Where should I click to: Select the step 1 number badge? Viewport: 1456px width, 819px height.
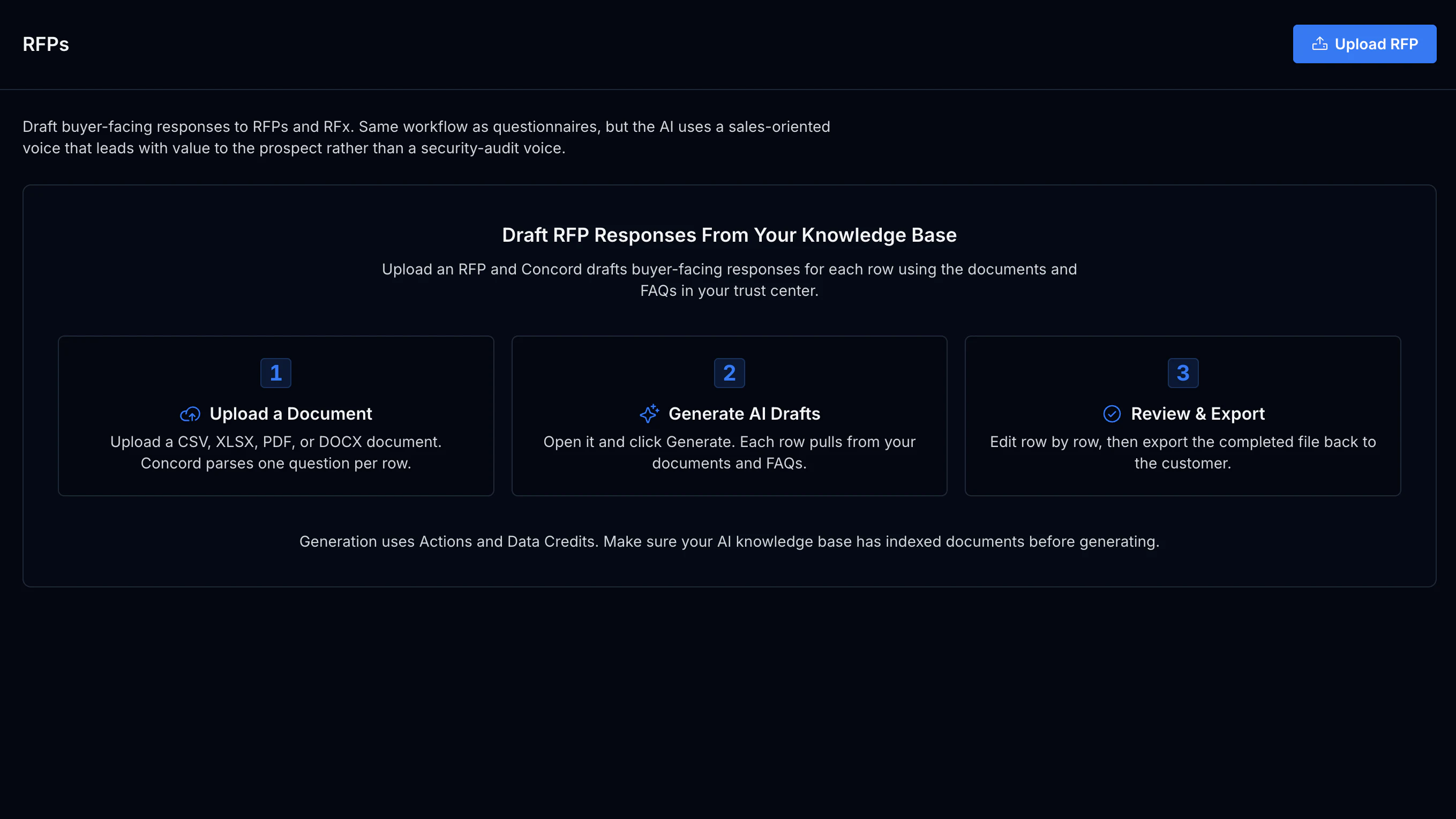276,373
